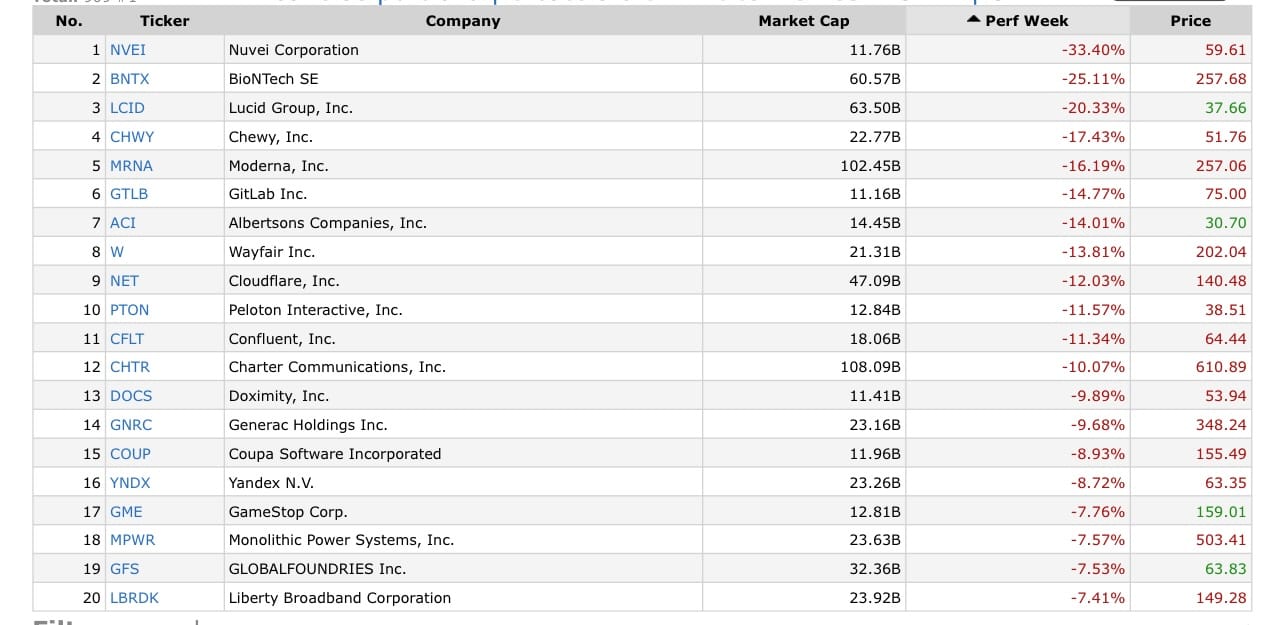Viewport: 1284px width, 625px height.
Task: Open the BNTX ticker link
Action: pyautogui.click(x=130, y=79)
